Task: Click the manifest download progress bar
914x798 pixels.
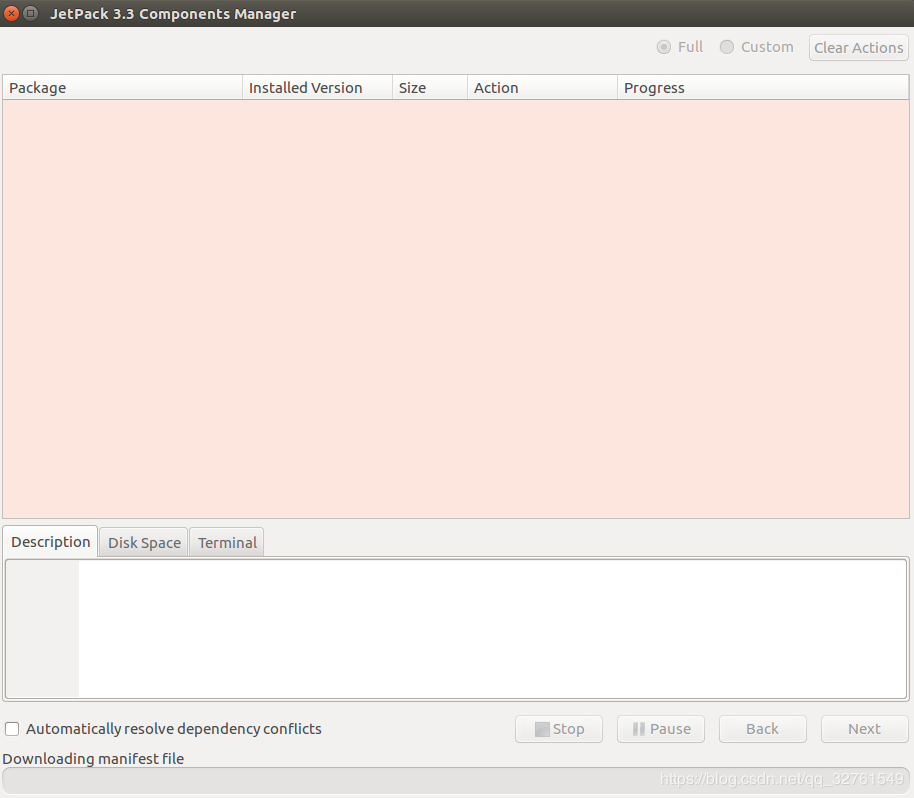Action: click(x=456, y=780)
